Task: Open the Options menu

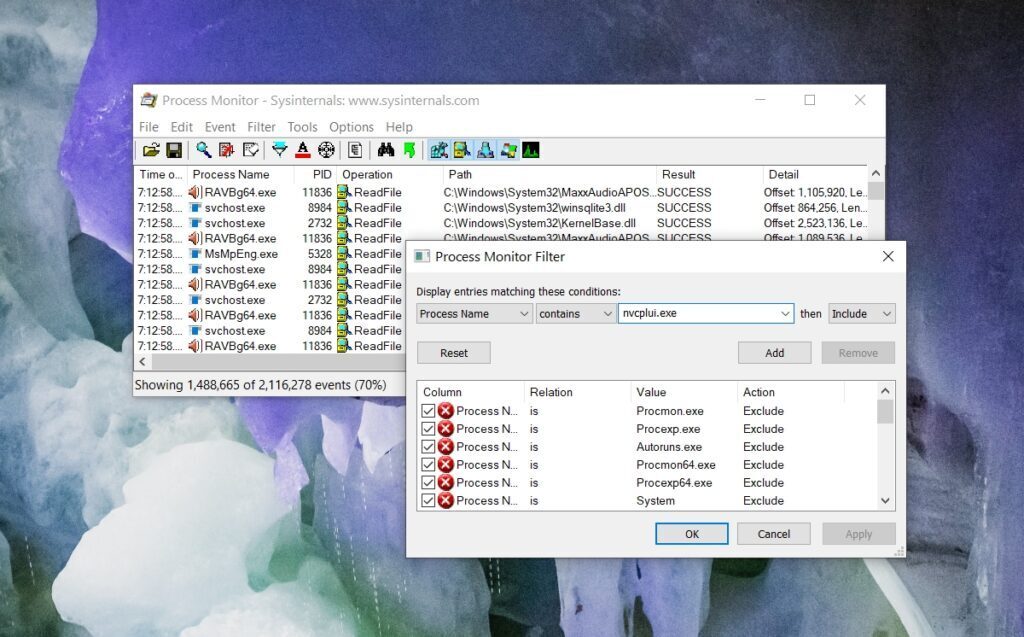Action: pyautogui.click(x=351, y=127)
